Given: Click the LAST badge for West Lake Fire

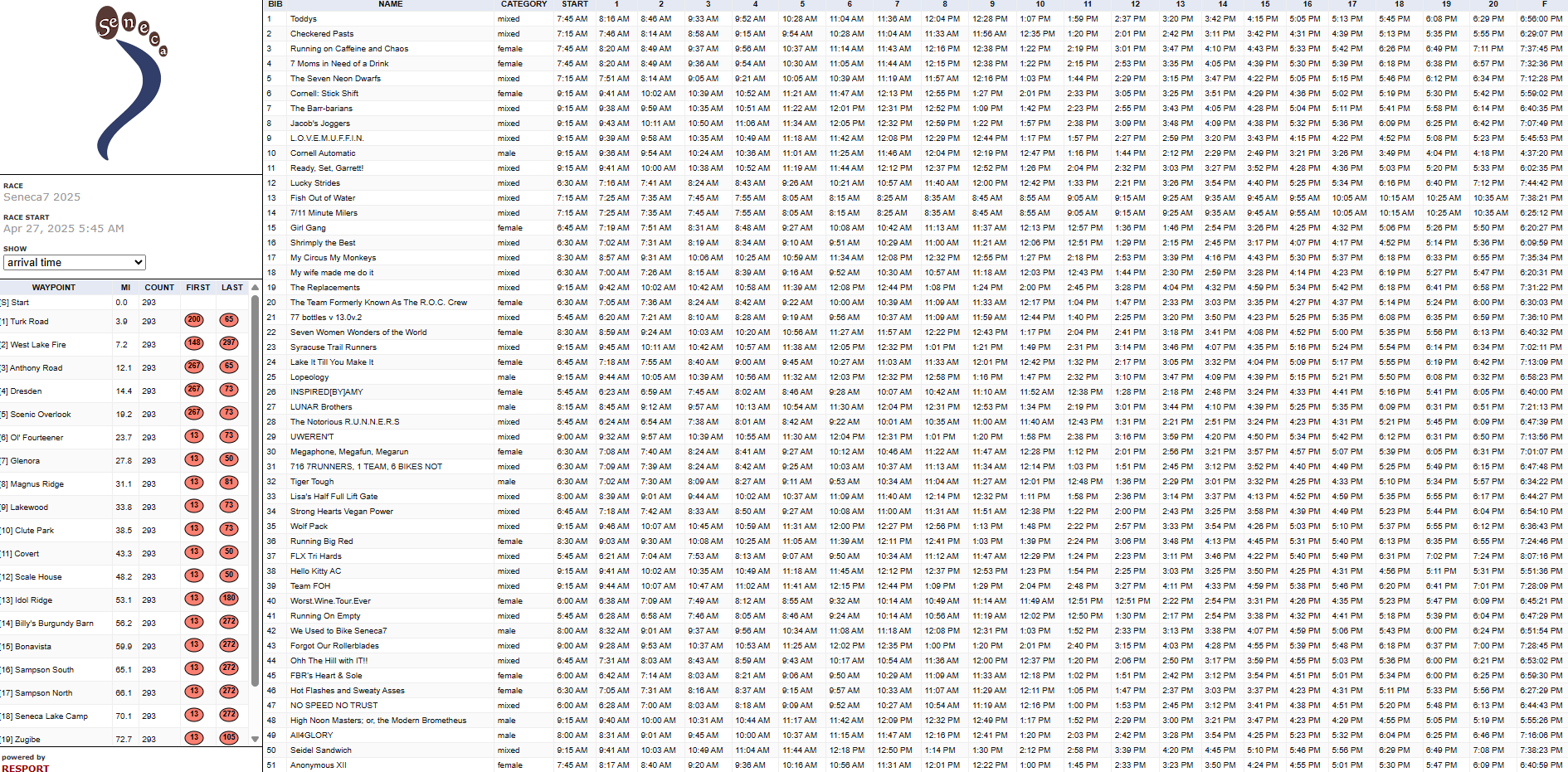Looking at the screenshot, I should [x=229, y=343].
